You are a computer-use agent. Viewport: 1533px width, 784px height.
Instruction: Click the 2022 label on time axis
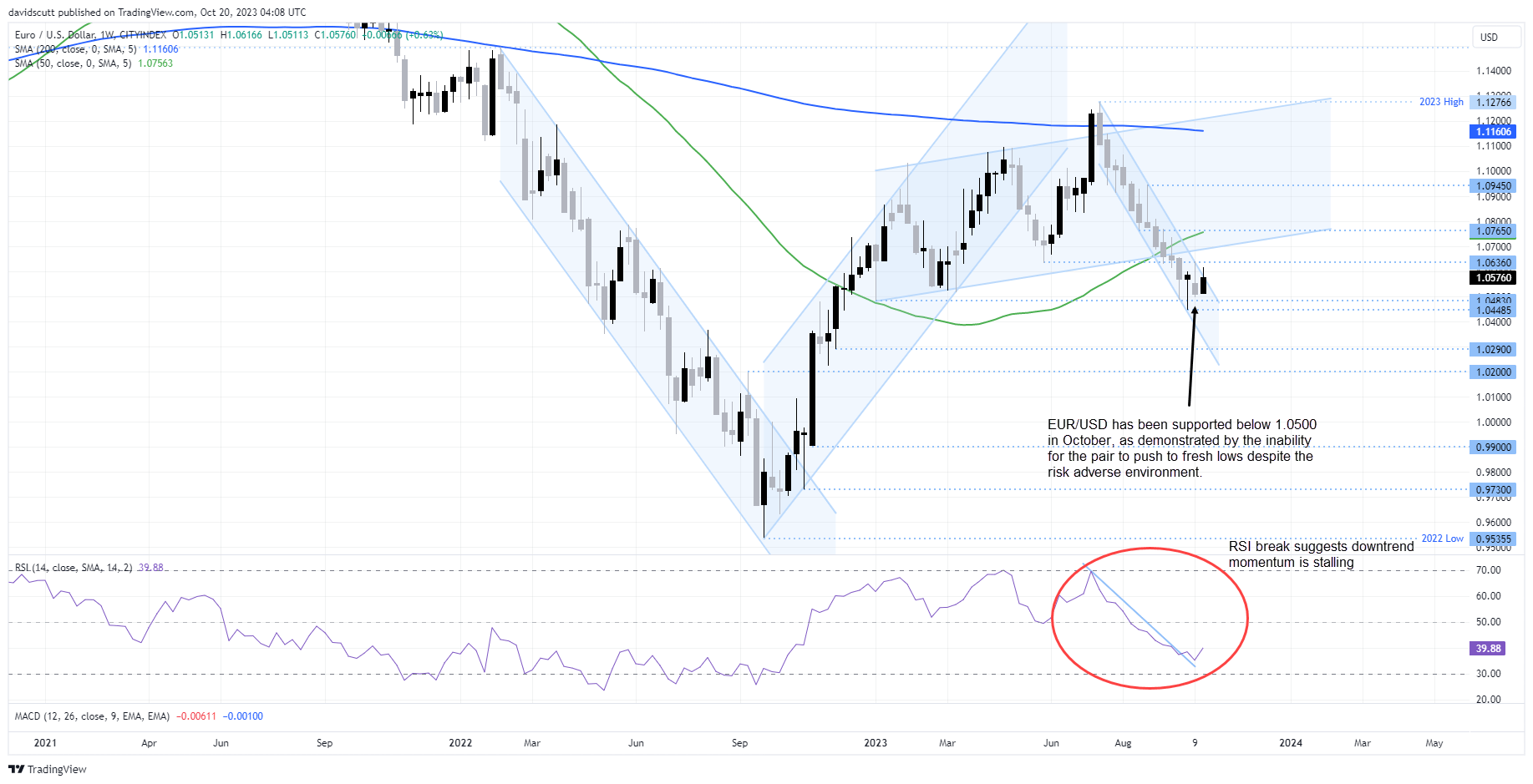click(460, 743)
